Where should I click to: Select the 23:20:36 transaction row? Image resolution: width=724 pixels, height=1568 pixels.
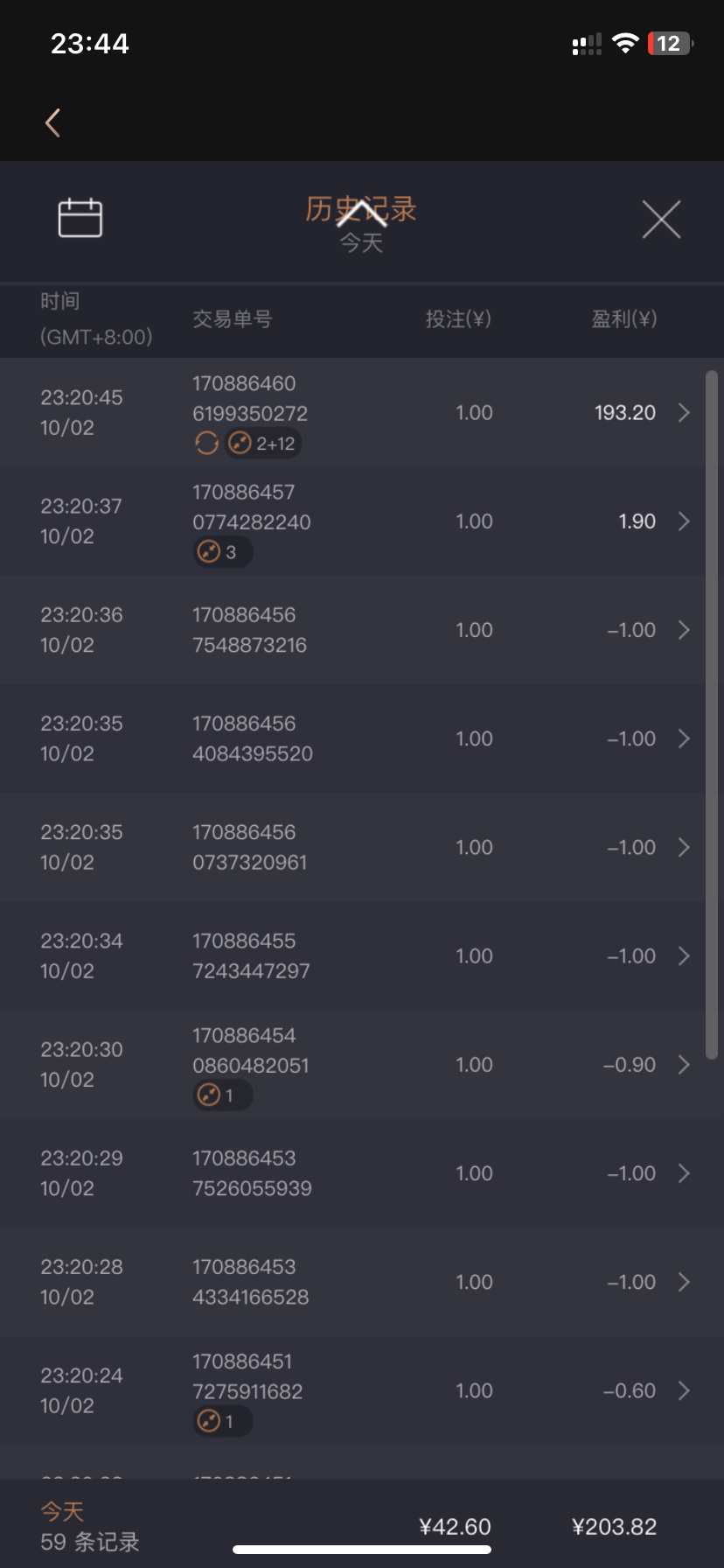click(350, 630)
